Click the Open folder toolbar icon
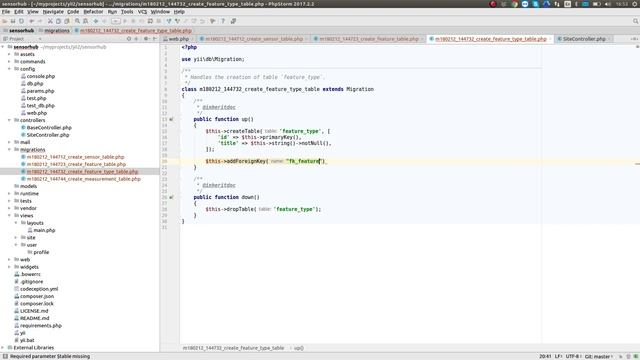 click(5, 21)
